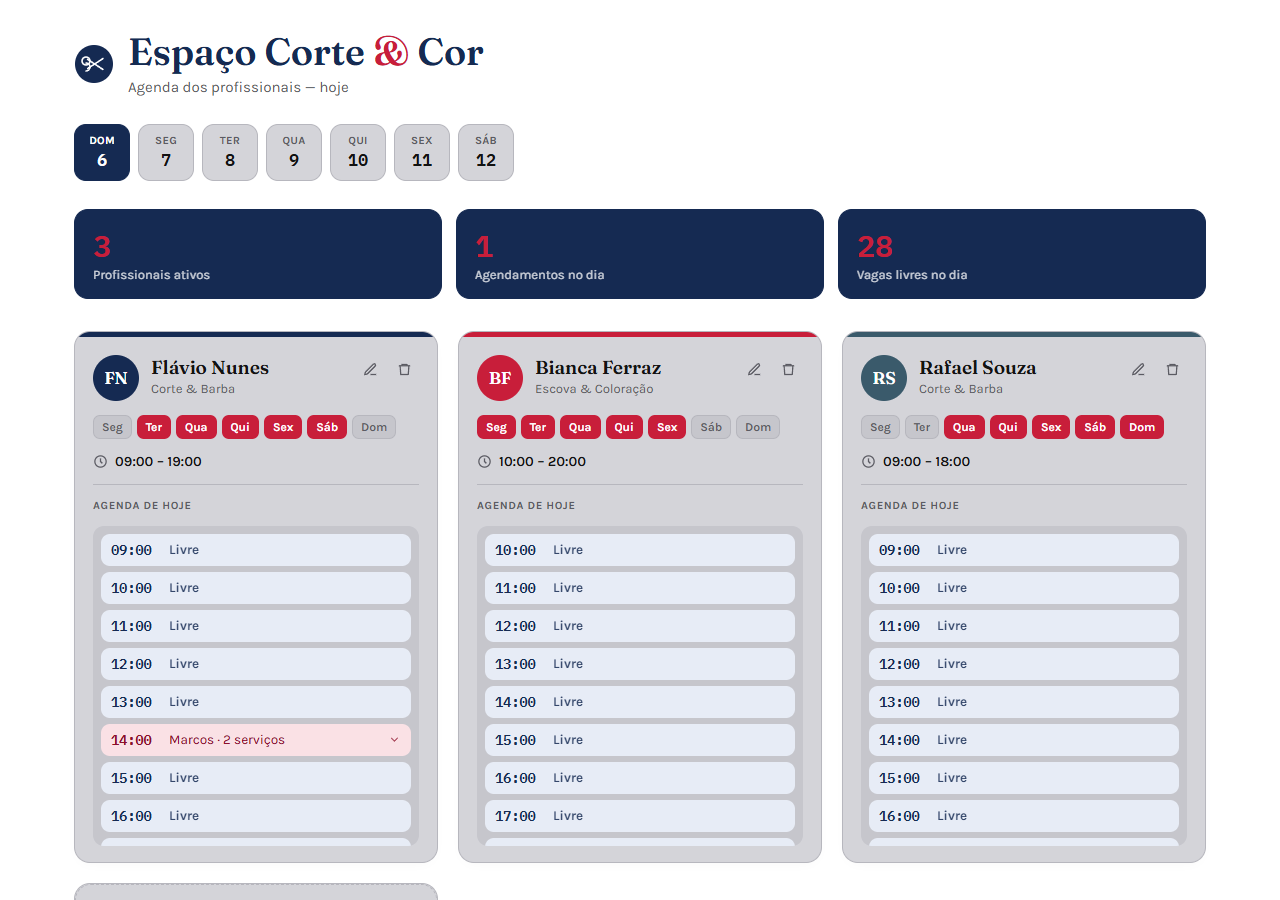1280x900 pixels.
Task: Switch to QUI 10 day tab
Action: tap(358, 152)
